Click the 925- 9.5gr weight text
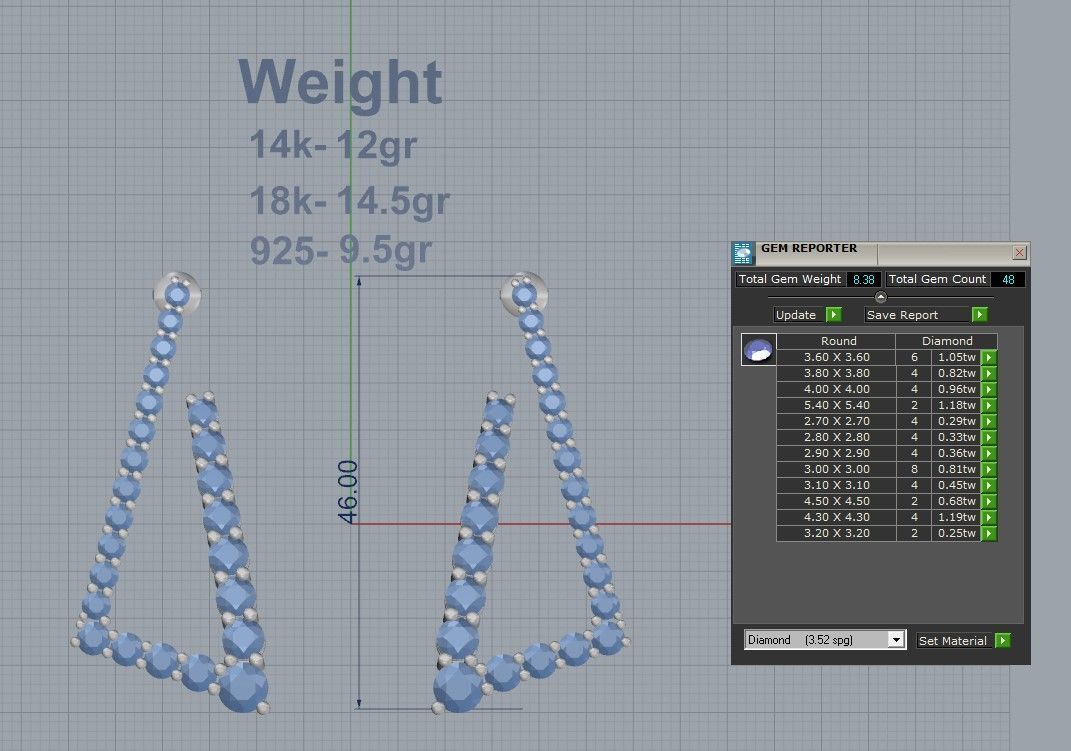1071x751 pixels. [x=341, y=250]
